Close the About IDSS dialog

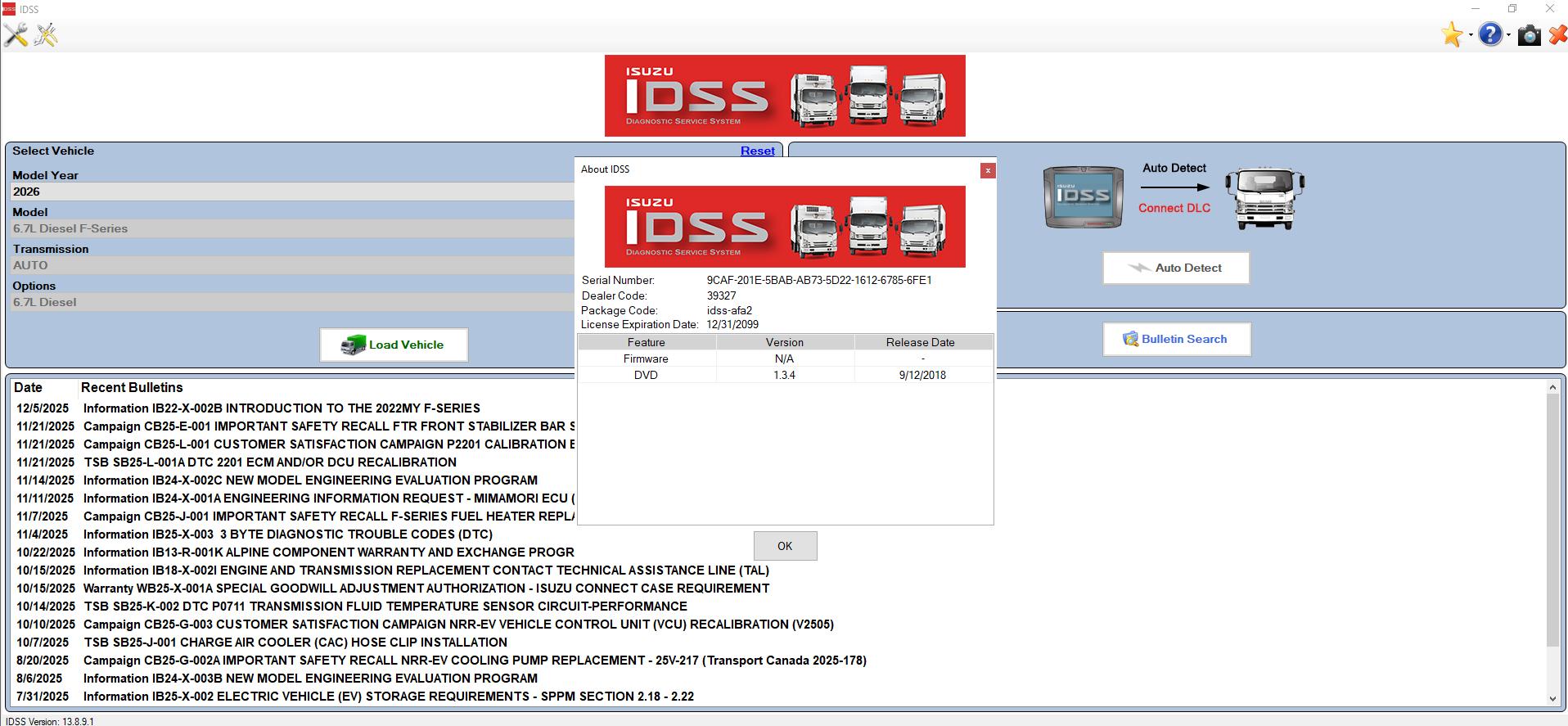(x=988, y=170)
